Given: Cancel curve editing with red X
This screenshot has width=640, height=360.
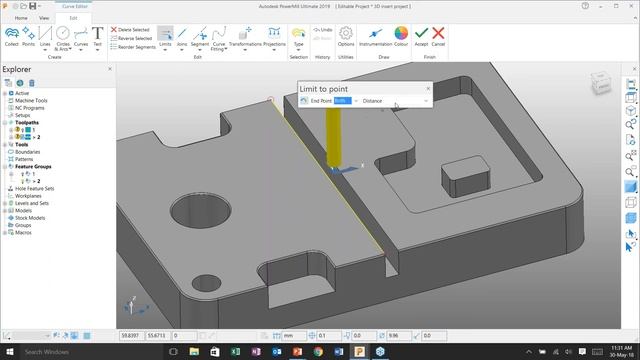Looking at the screenshot, I should coord(438,36).
